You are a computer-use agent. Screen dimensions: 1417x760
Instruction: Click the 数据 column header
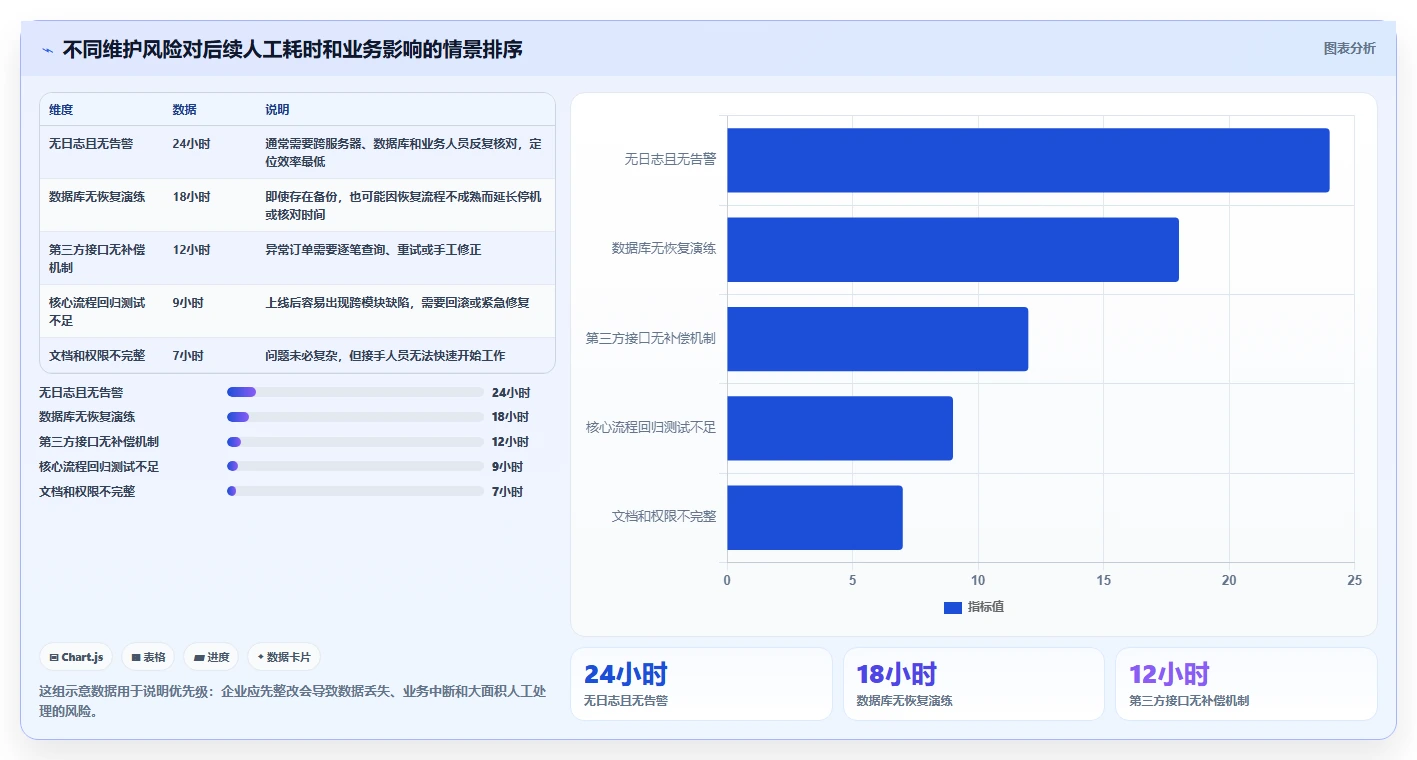click(185, 110)
